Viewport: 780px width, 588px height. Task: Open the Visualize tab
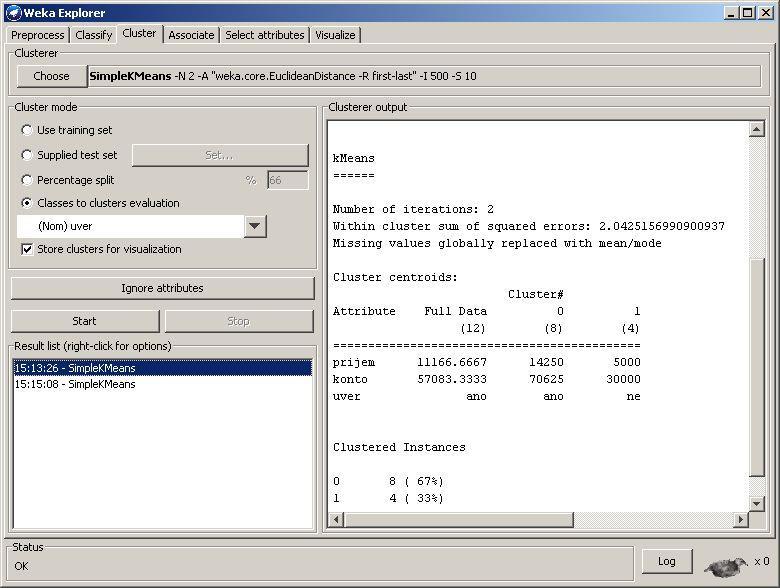[335, 35]
